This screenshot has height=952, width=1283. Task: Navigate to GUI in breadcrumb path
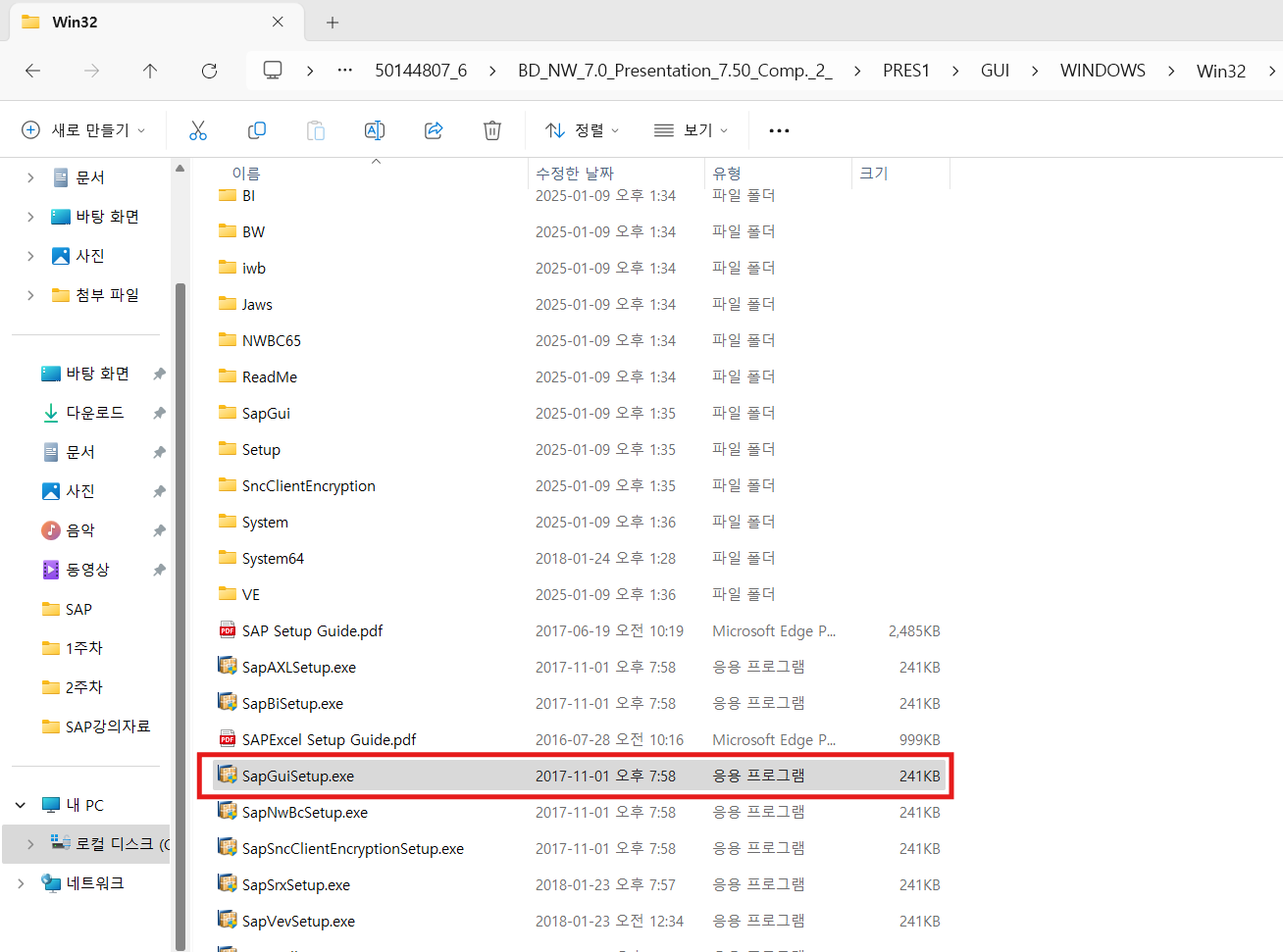click(995, 71)
